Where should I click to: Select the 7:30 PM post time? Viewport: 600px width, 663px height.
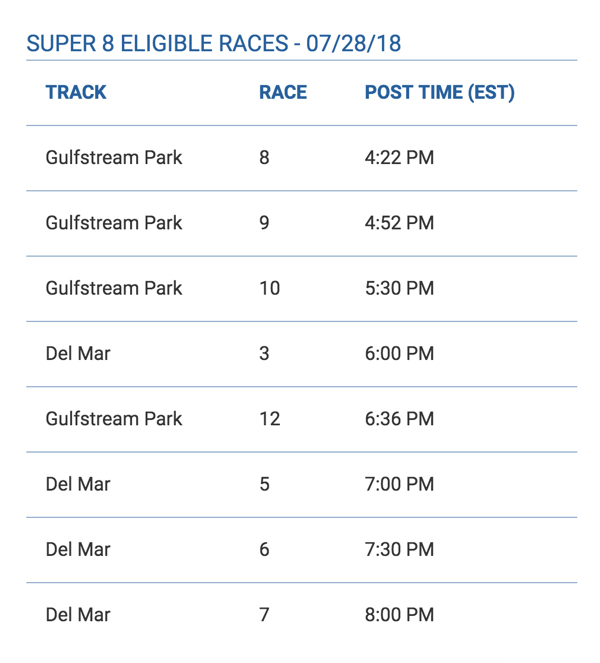tap(399, 549)
